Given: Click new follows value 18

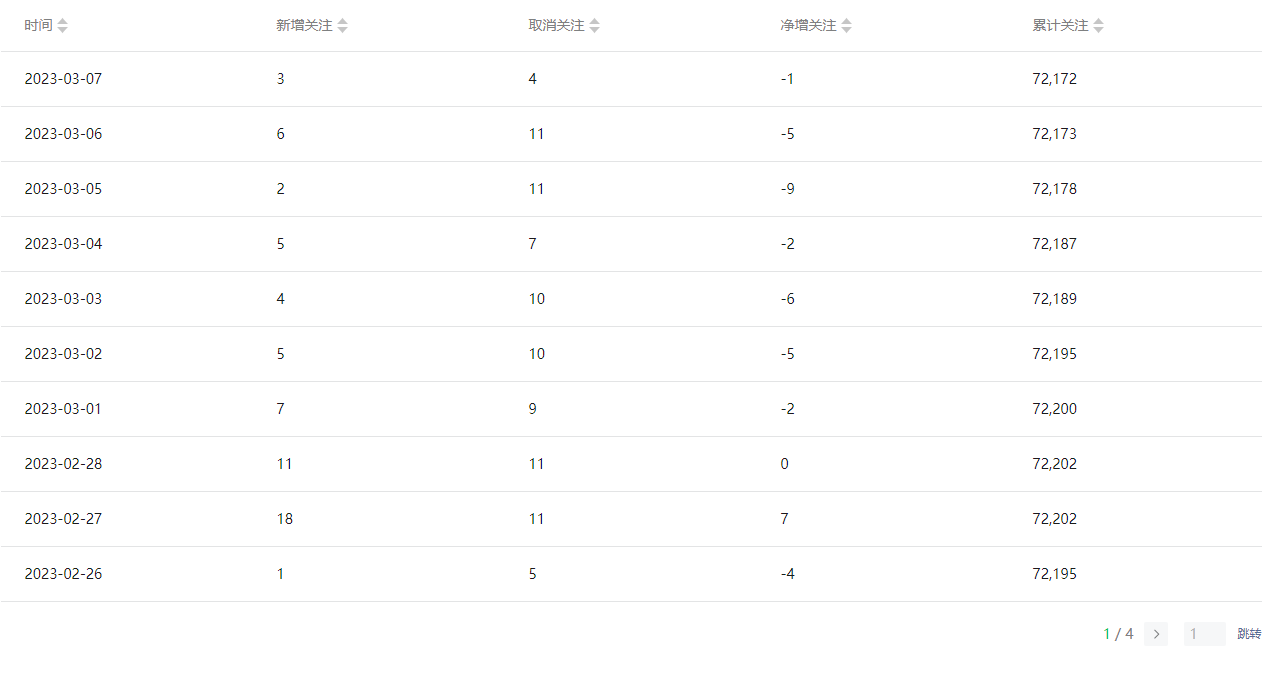Looking at the screenshot, I should tap(285, 519).
